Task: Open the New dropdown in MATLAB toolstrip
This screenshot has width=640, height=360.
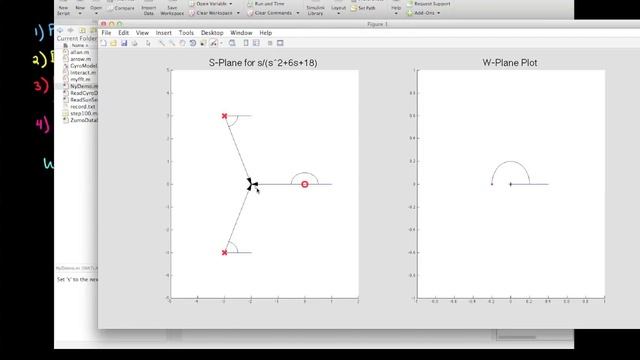Action: tap(80, 10)
